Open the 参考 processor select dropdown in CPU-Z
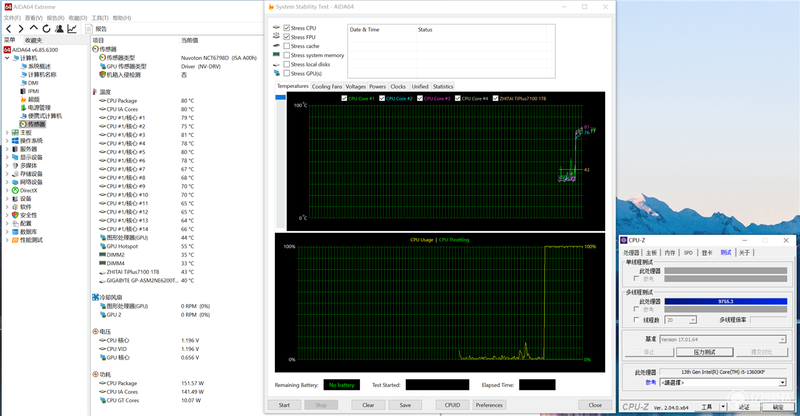Image resolution: width=800 pixels, height=416 pixels. click(782, 382)
